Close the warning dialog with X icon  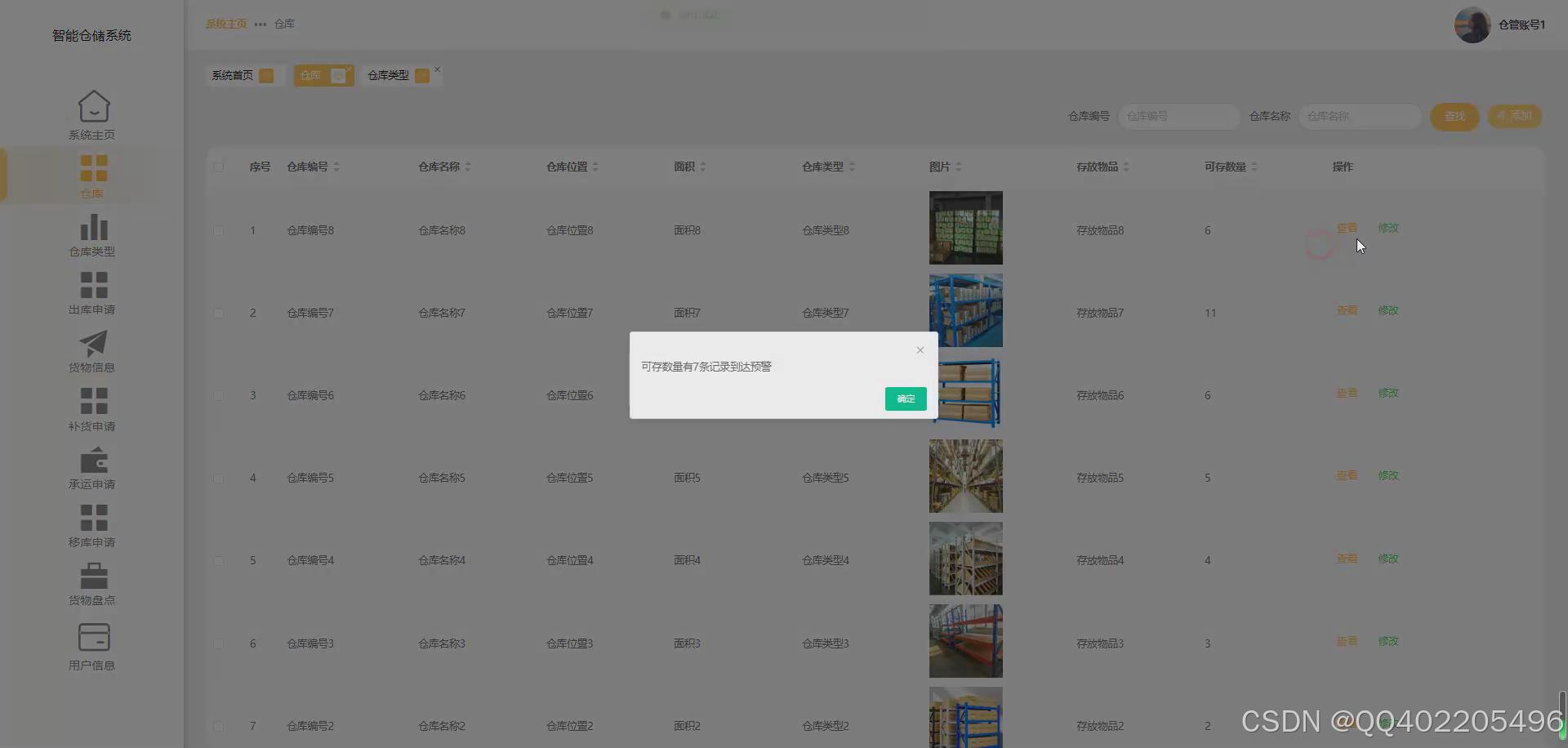920,350
